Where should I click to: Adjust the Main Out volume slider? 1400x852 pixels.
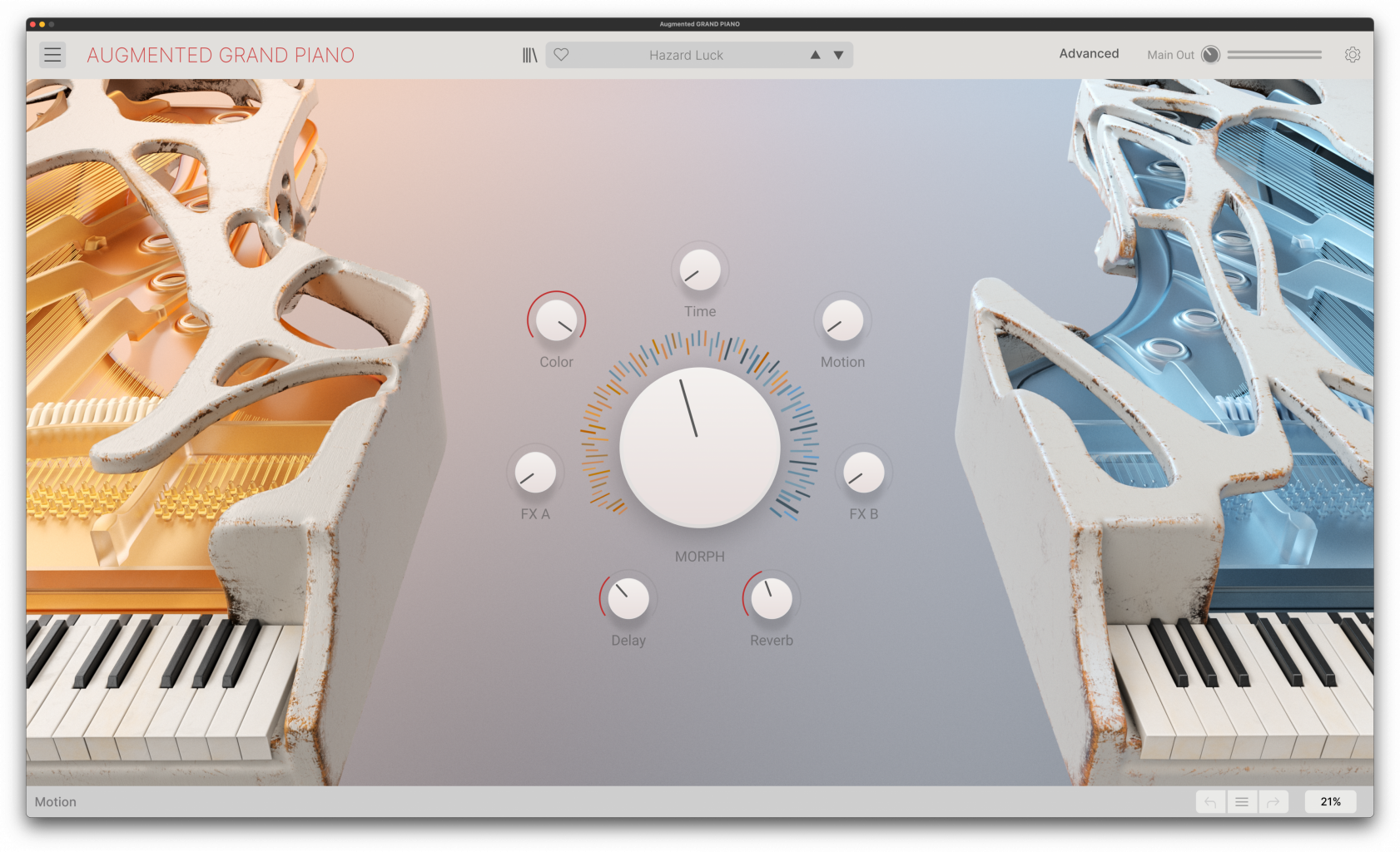(1273, 53)
